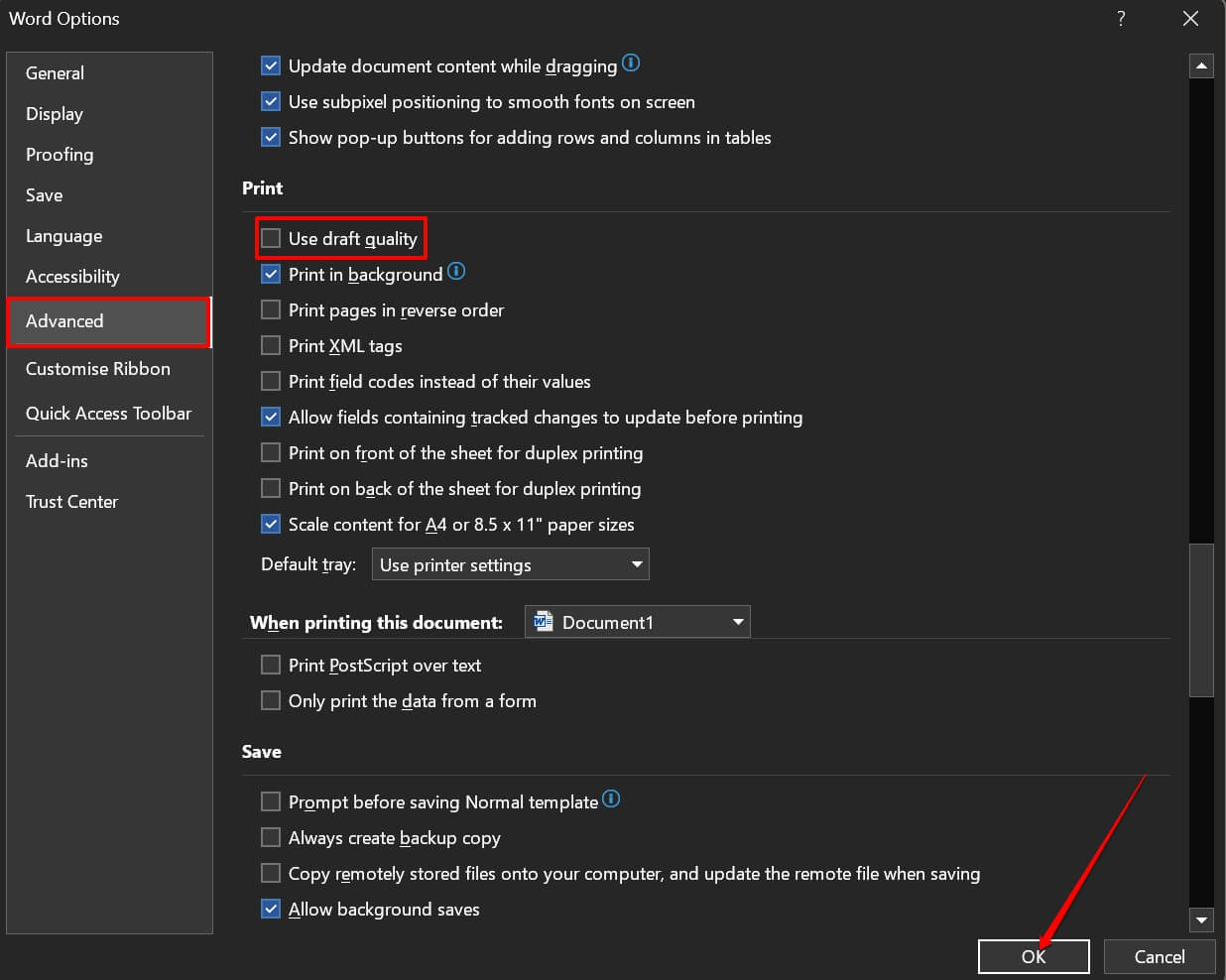Enable "Always create backup copy"
Screen dimensions: 1226x980
(x=270, y=837)
